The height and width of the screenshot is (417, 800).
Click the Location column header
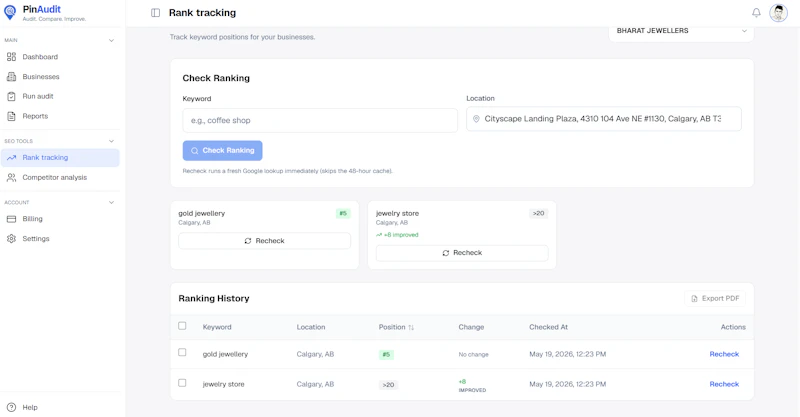[311, 327]
